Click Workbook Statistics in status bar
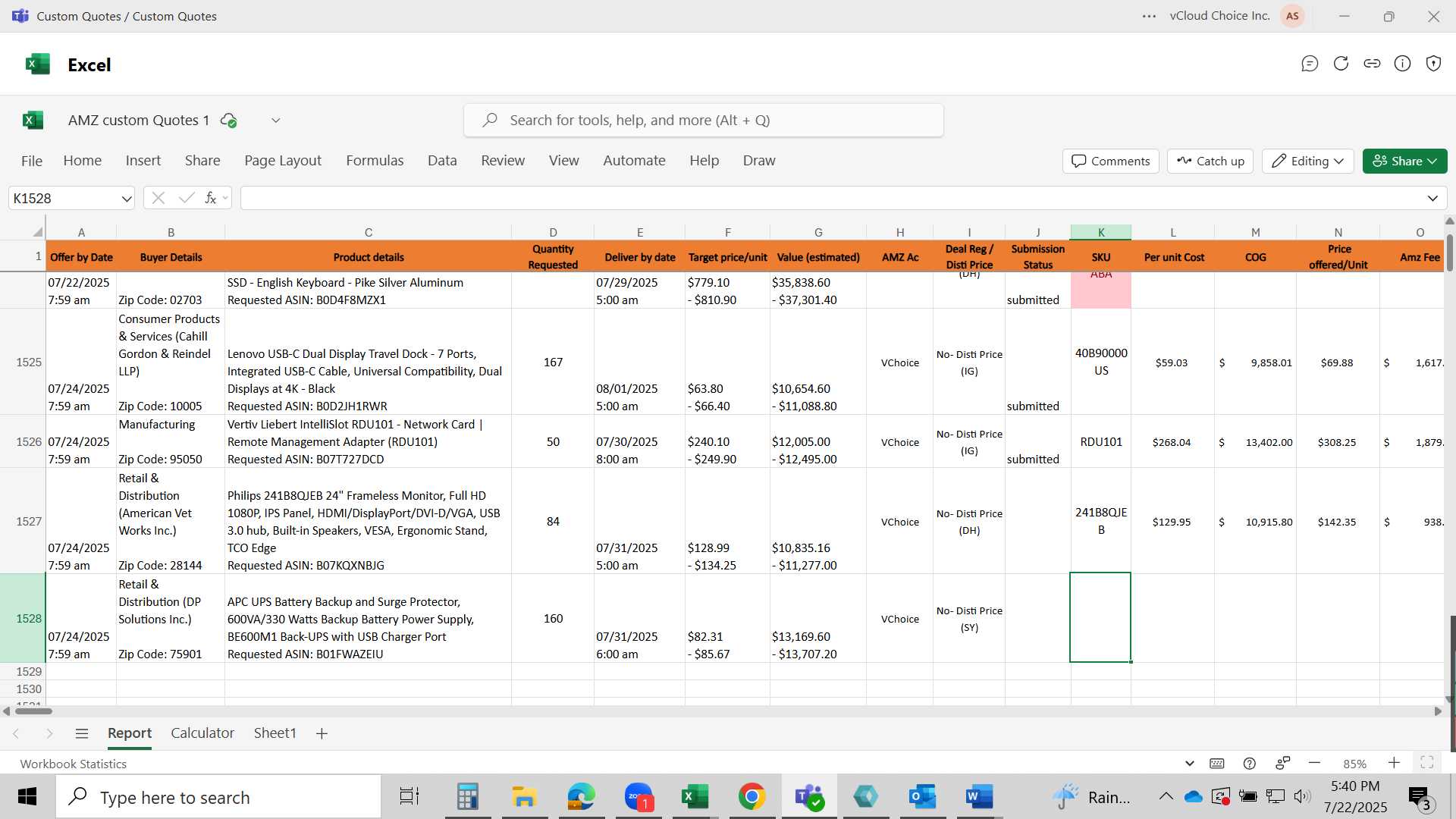The width and height of the screenshot is (1456, 819). pos(74,764)
